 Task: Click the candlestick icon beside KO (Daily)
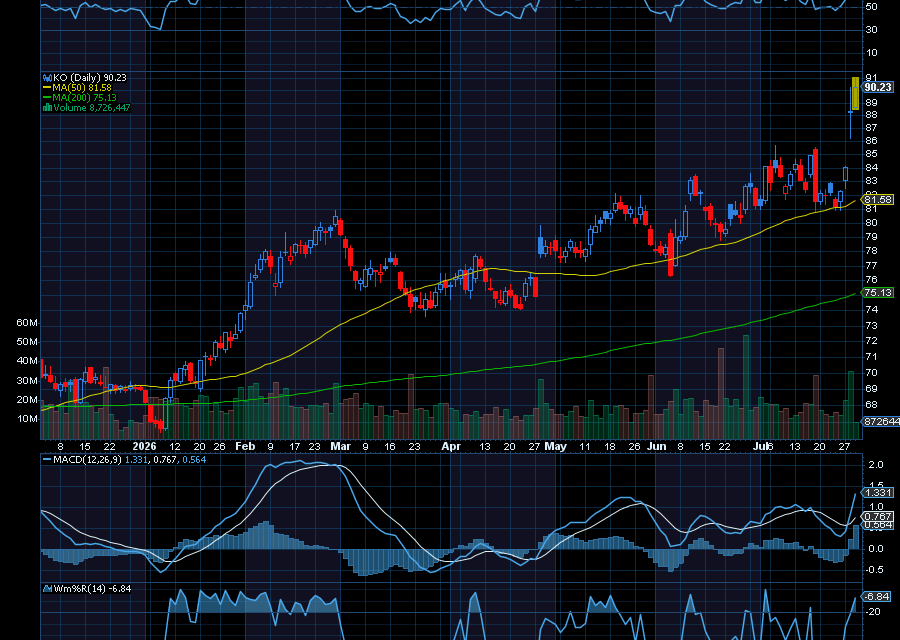click(48, 77)
